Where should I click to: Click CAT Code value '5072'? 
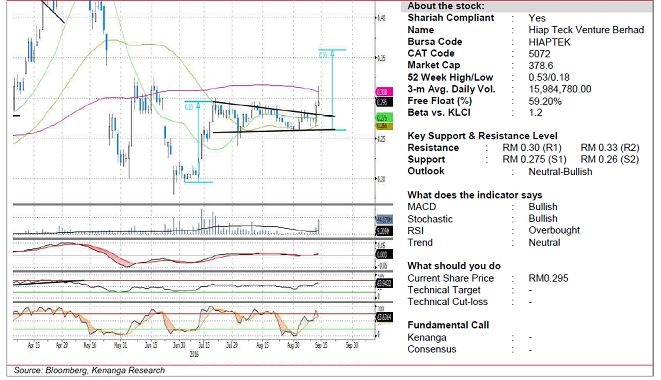click(x=540, y=54)
